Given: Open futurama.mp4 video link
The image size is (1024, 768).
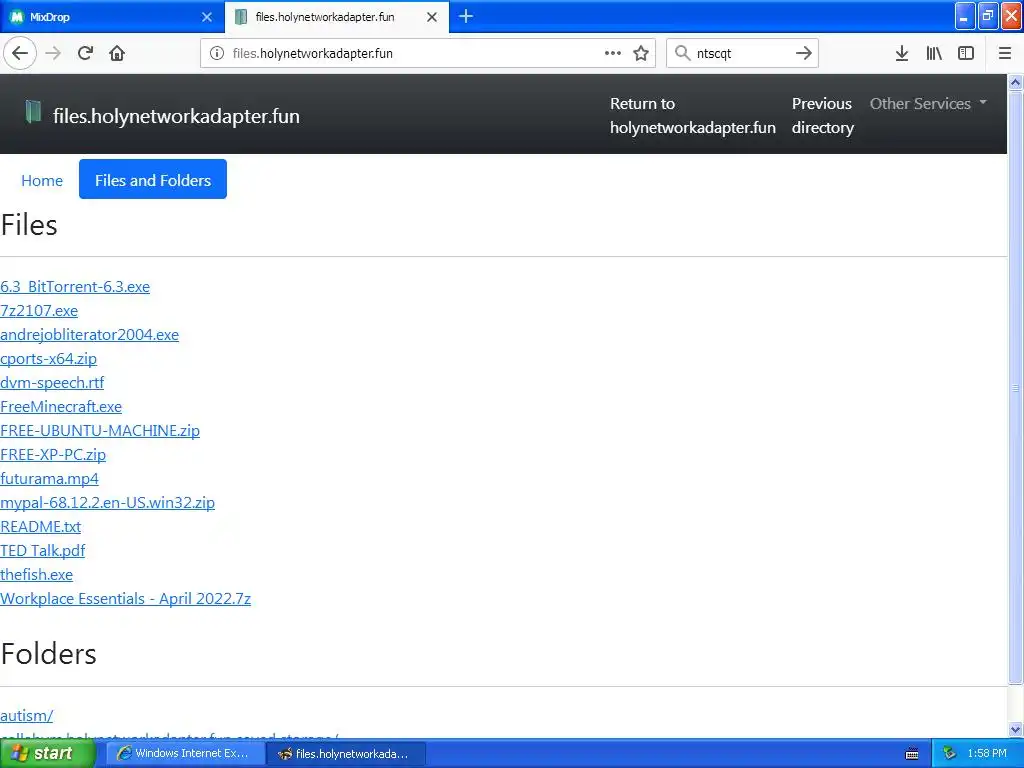Looking at the screenshot, I should (50, 479).
